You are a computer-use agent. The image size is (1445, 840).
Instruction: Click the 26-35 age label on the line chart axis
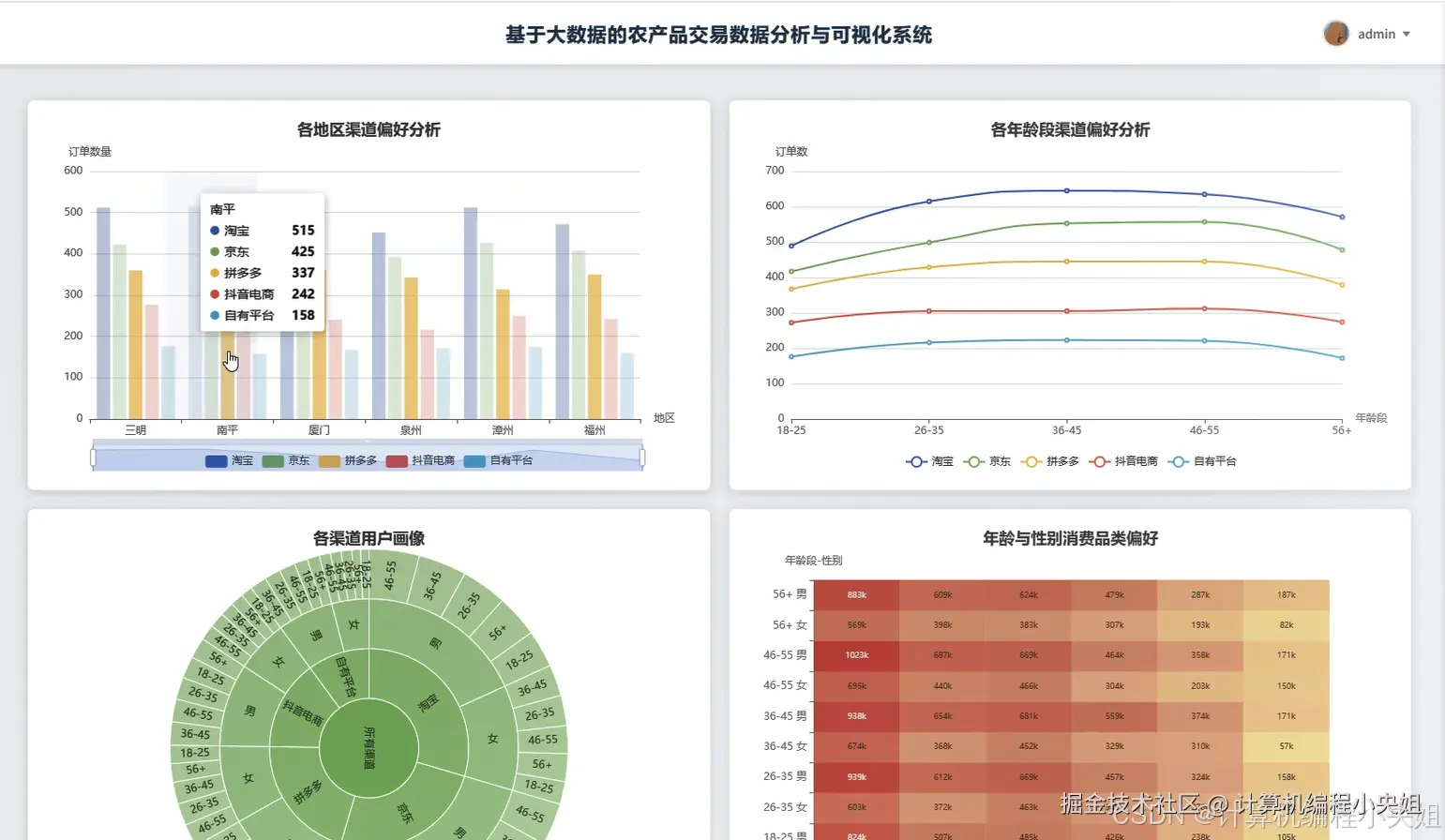(x=929, y=430)
